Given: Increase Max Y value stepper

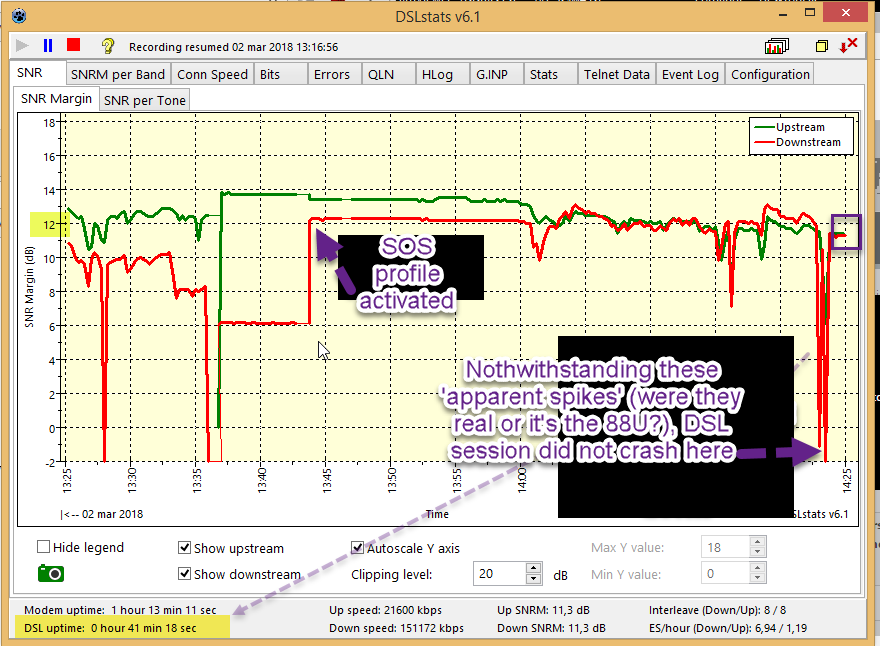Looking at the screenshot, I should [x=757, y=542].
